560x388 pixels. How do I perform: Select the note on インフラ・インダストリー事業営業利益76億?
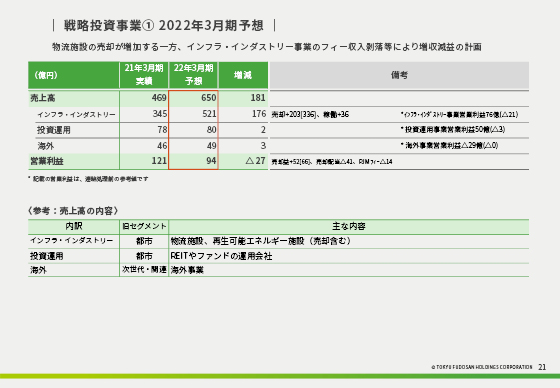(459, 115)
